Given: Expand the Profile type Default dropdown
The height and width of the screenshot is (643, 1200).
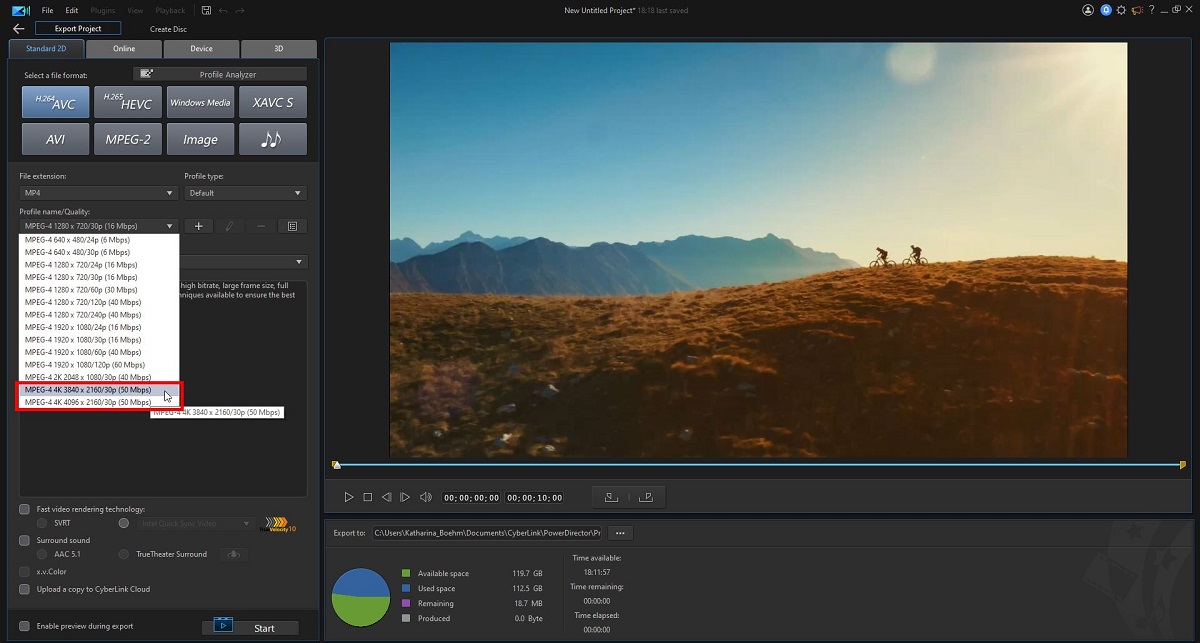Looking at the screenshot, I should click(244, 193).
